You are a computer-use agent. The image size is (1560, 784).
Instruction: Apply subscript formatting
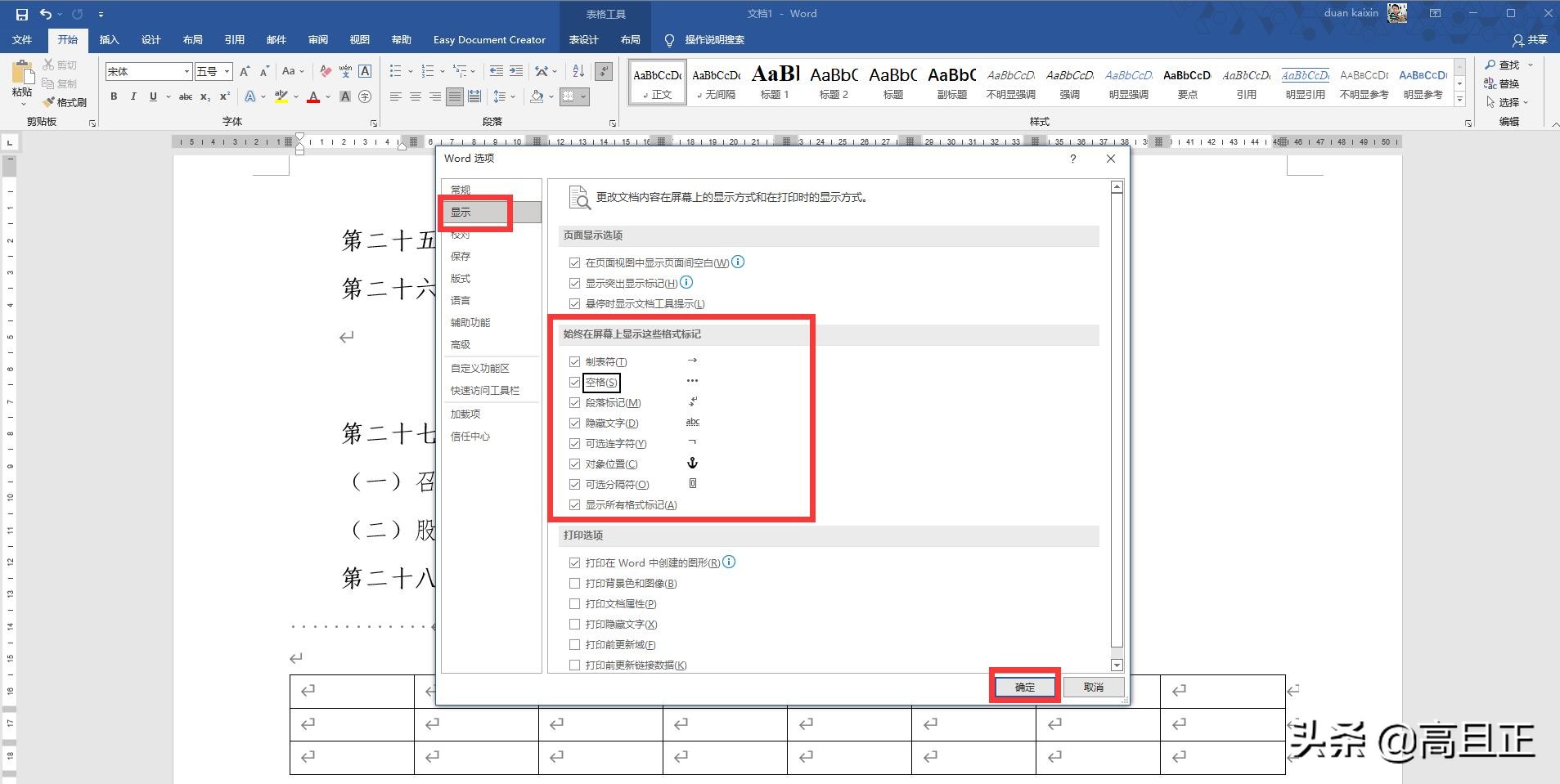(205, 96)
